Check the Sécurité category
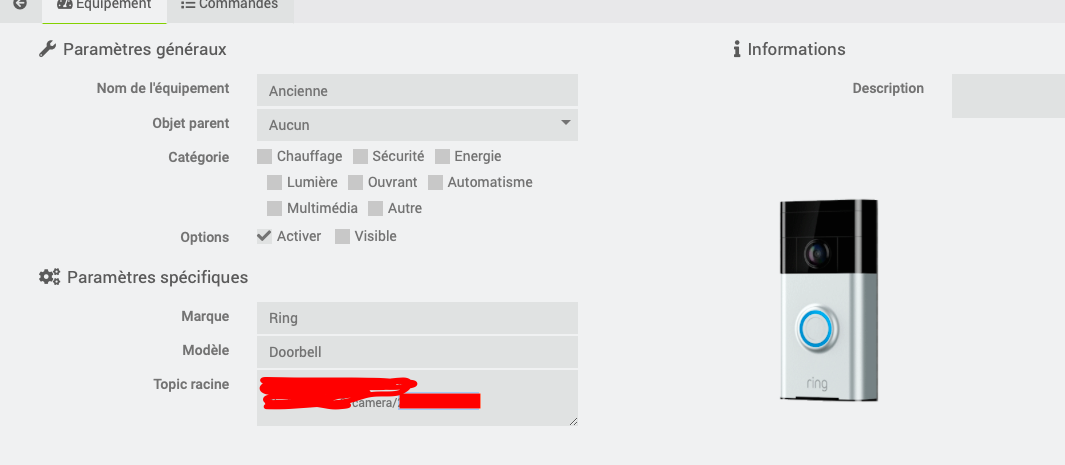Image resolution: width=1065 pixels, height=465 pixels. pos(361,156)
